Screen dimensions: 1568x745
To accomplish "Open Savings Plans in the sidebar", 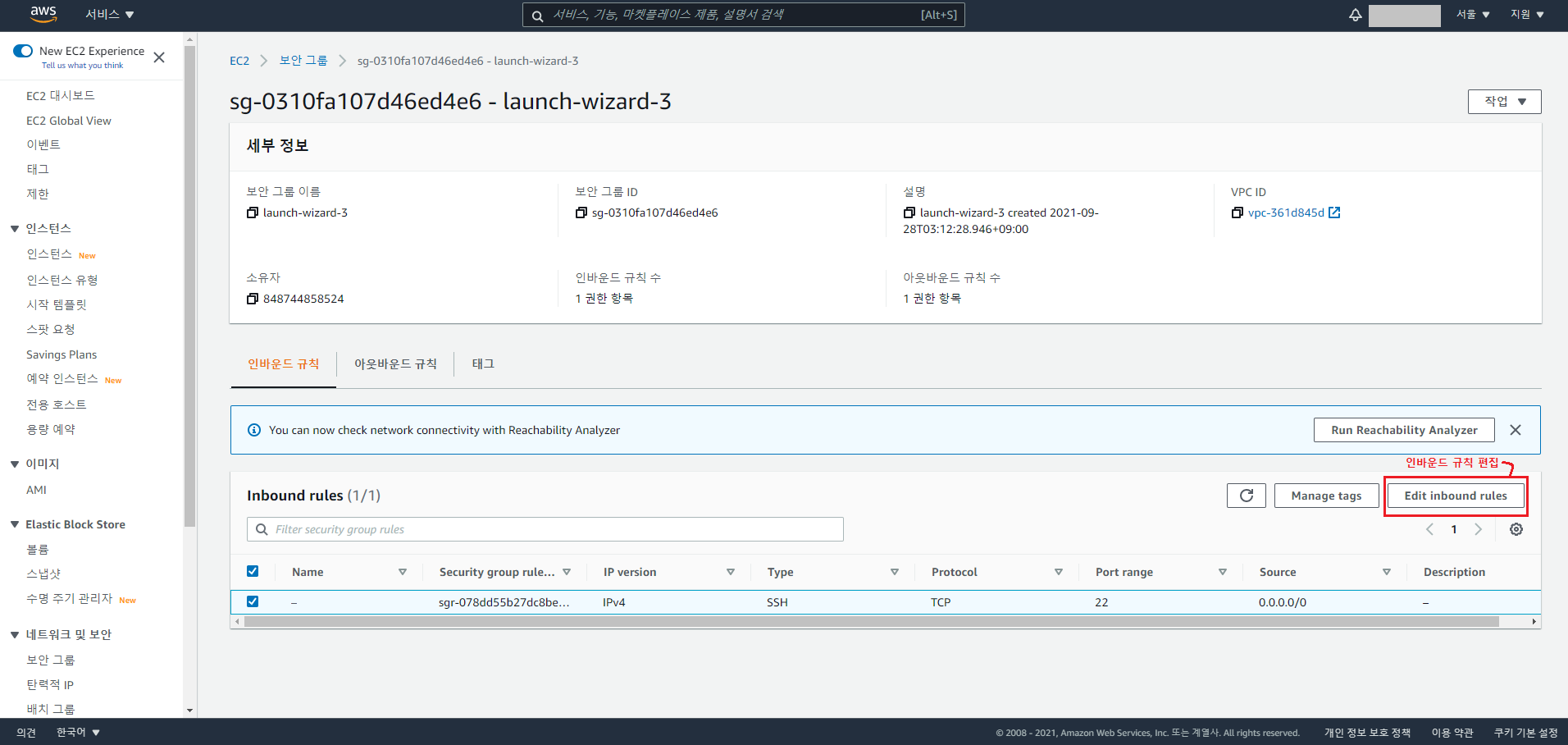I will point(62,354).
